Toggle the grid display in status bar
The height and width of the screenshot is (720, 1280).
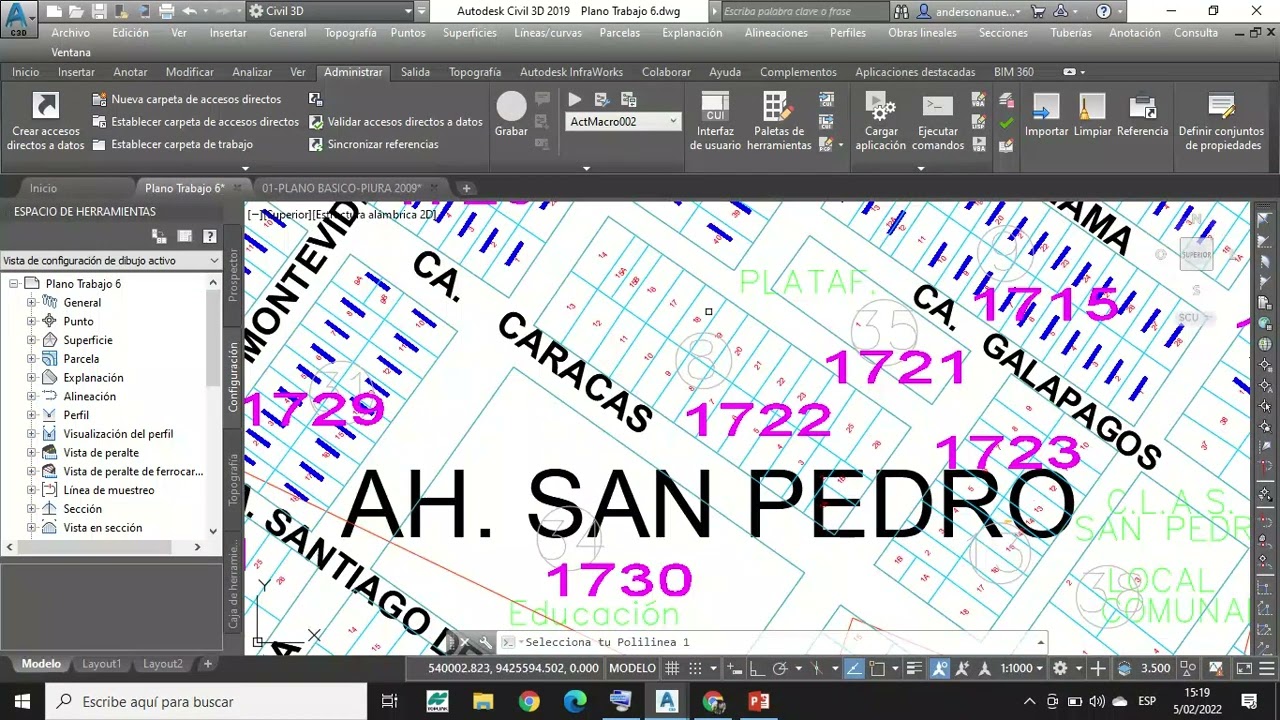coord(672,668)
